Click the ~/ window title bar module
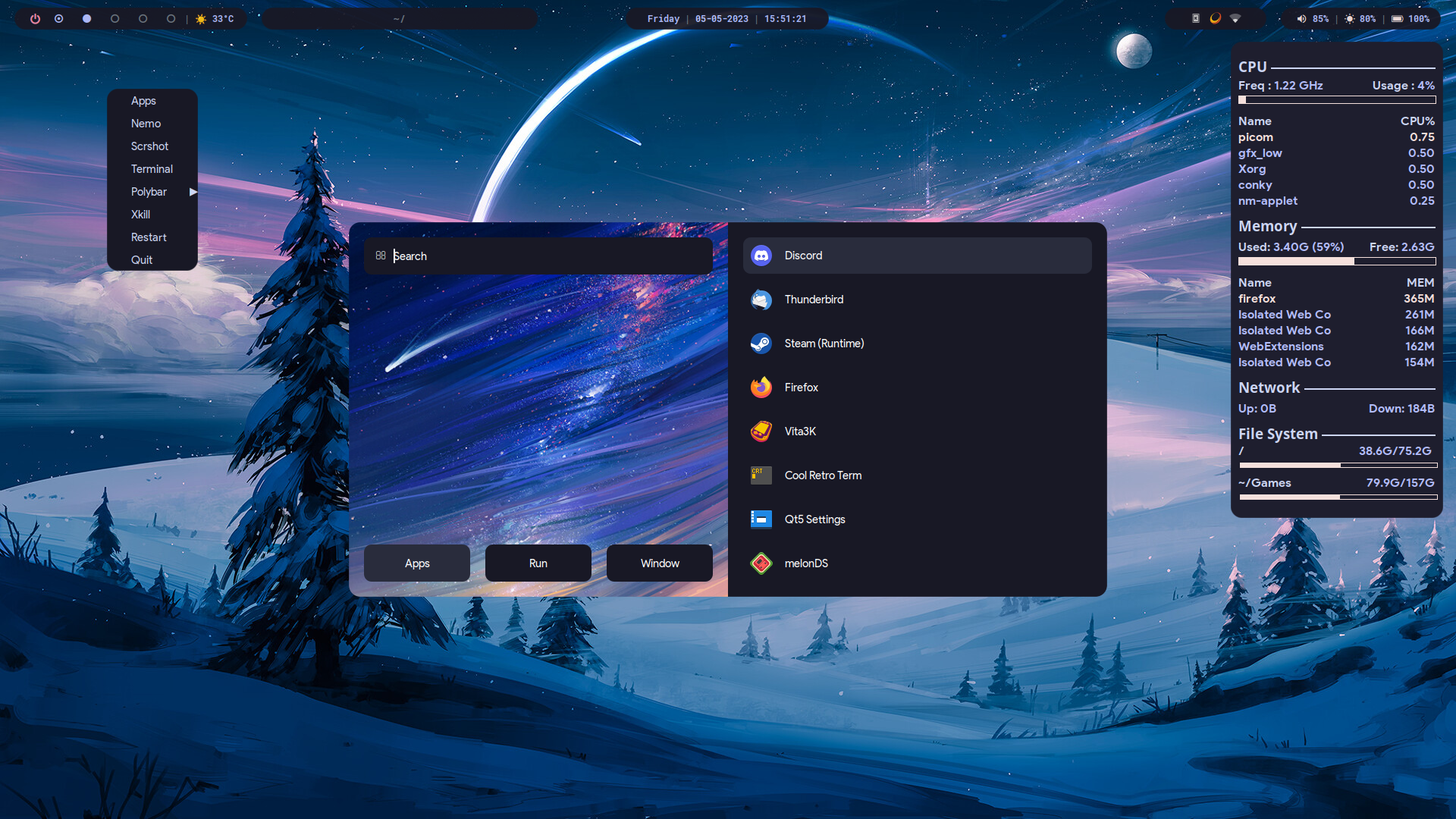Viewport: 1456px width, 819px height. point(400,19)
